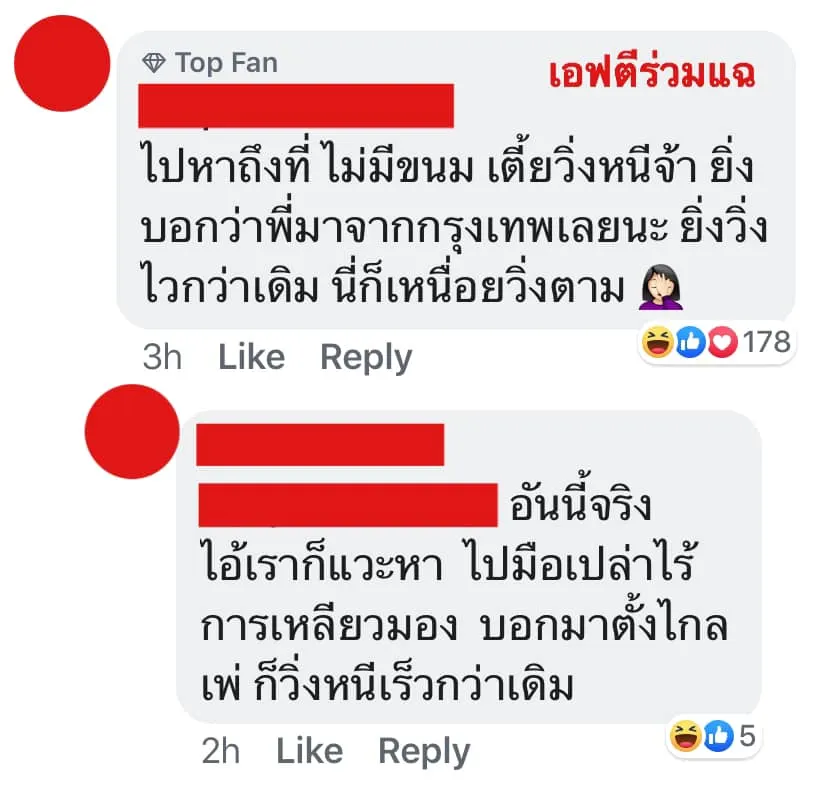Image resolution: width=828 pixels, height=786 pixels.
Task: Click the blue thumbs-up reaction beside 5
Action: (x=719, y=736)
